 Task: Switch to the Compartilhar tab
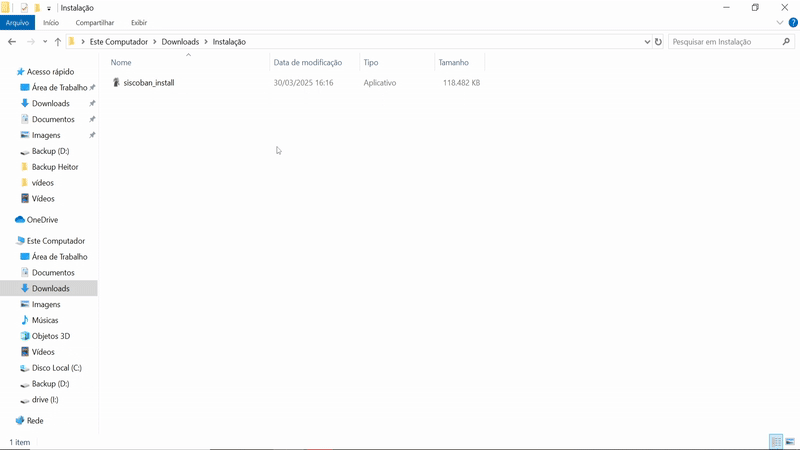(x=95, y=22)
